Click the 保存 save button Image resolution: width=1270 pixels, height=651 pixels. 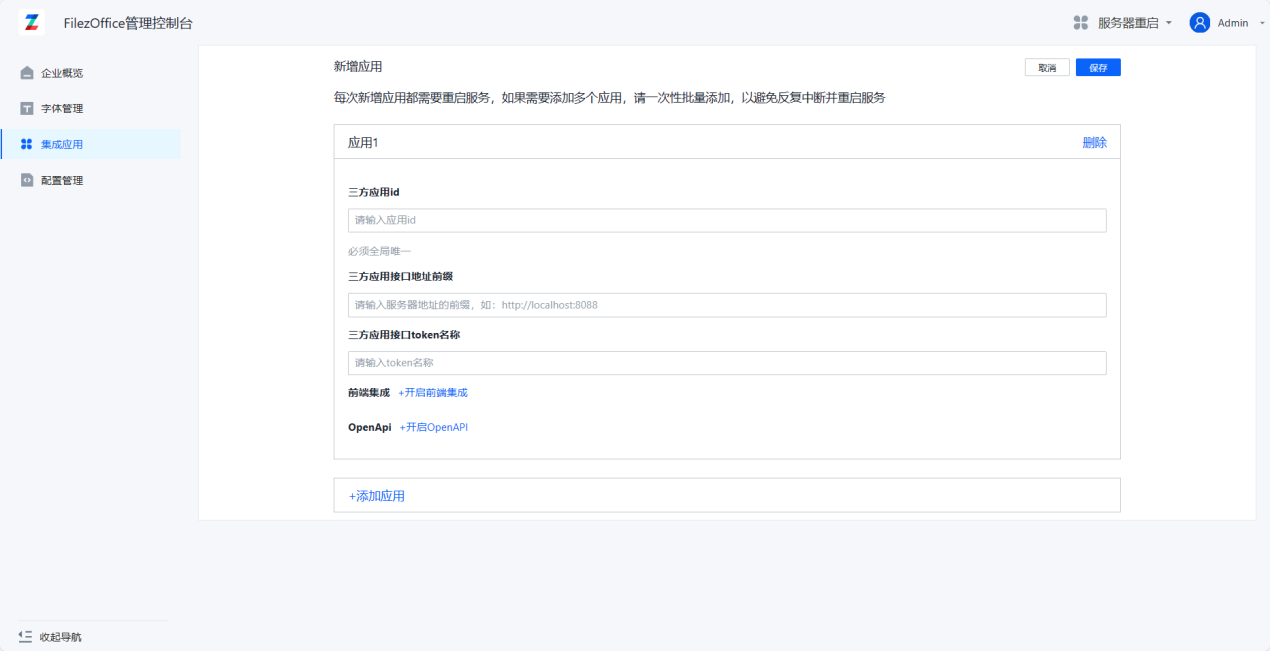1097,67
